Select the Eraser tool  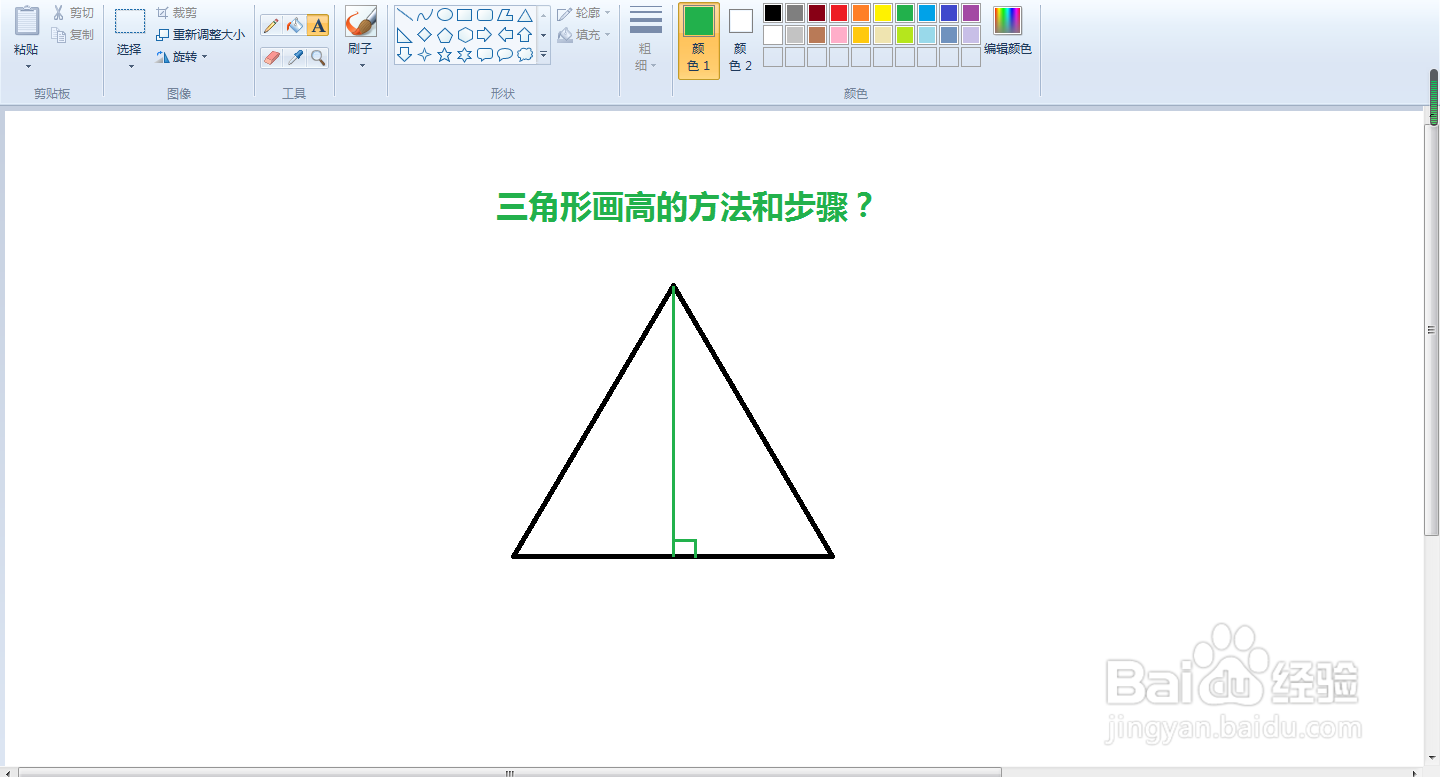click(271, 58)
